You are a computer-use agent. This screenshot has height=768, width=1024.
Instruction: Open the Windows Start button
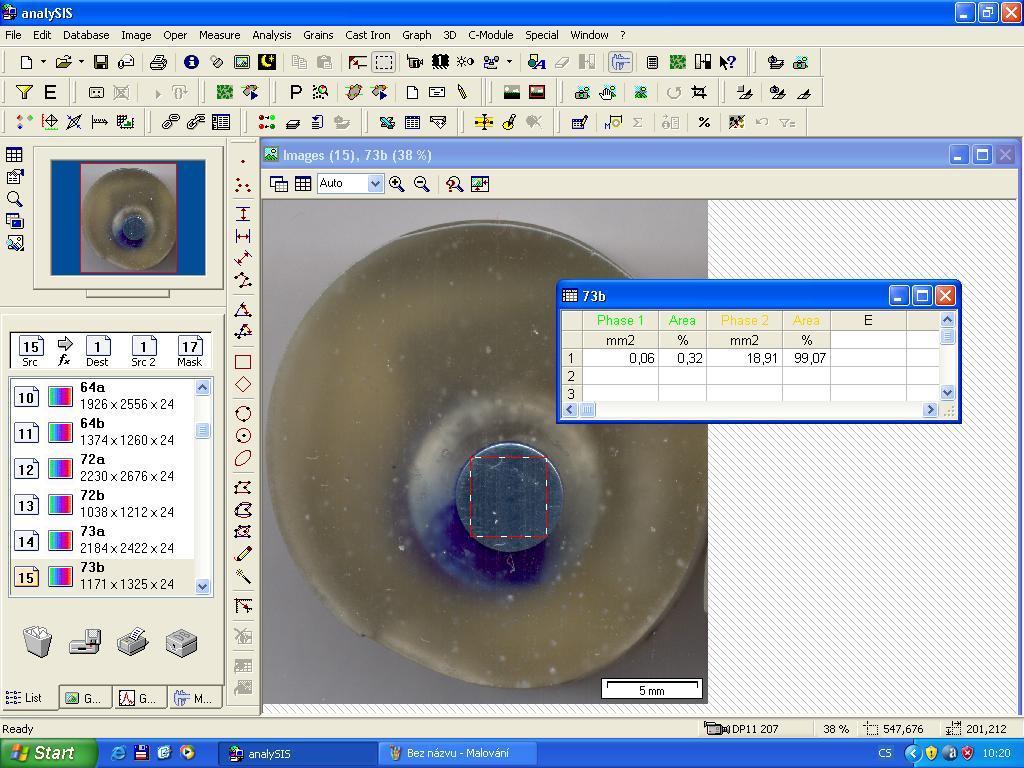click(47, 753)
